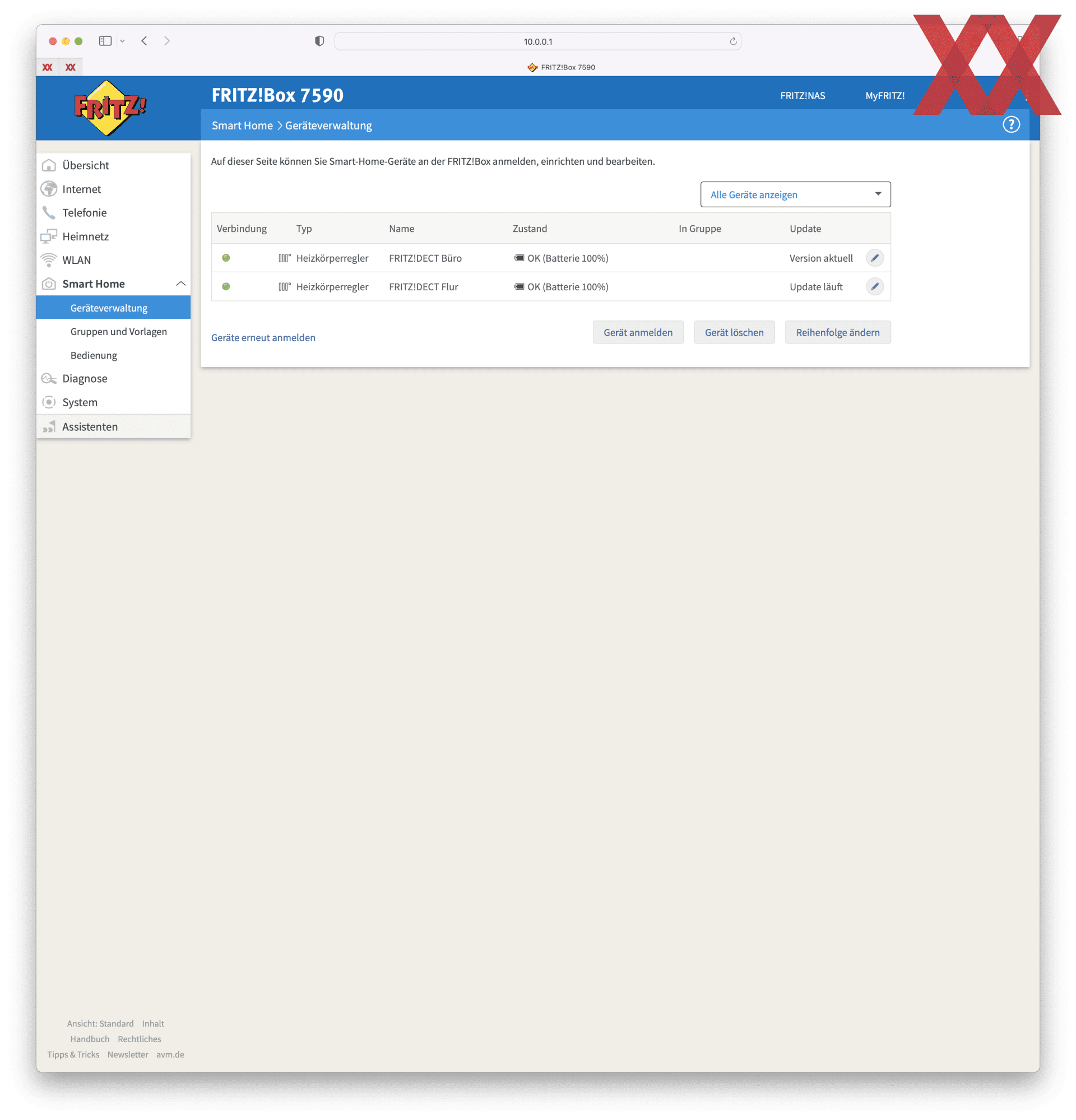1076x1120 pixels.
Task: Click the Update läuft status text
Action: 815,286
